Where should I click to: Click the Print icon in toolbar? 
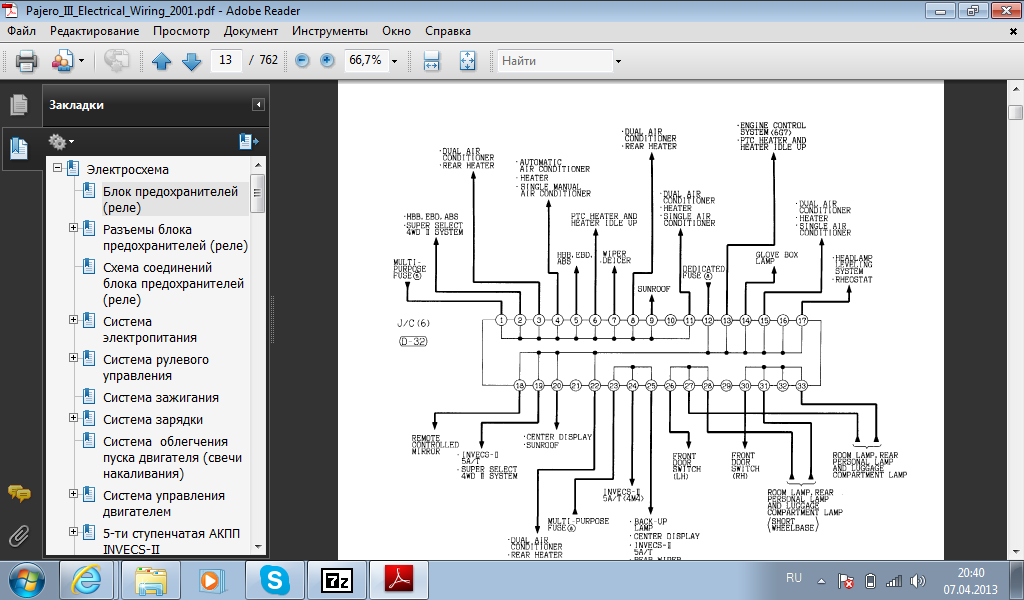[x=27, y=61]
